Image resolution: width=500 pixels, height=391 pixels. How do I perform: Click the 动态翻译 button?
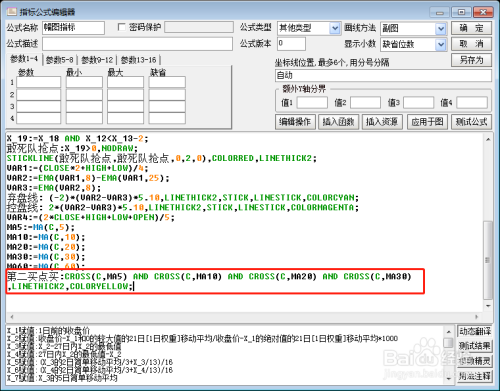click(x=475, y=331)
